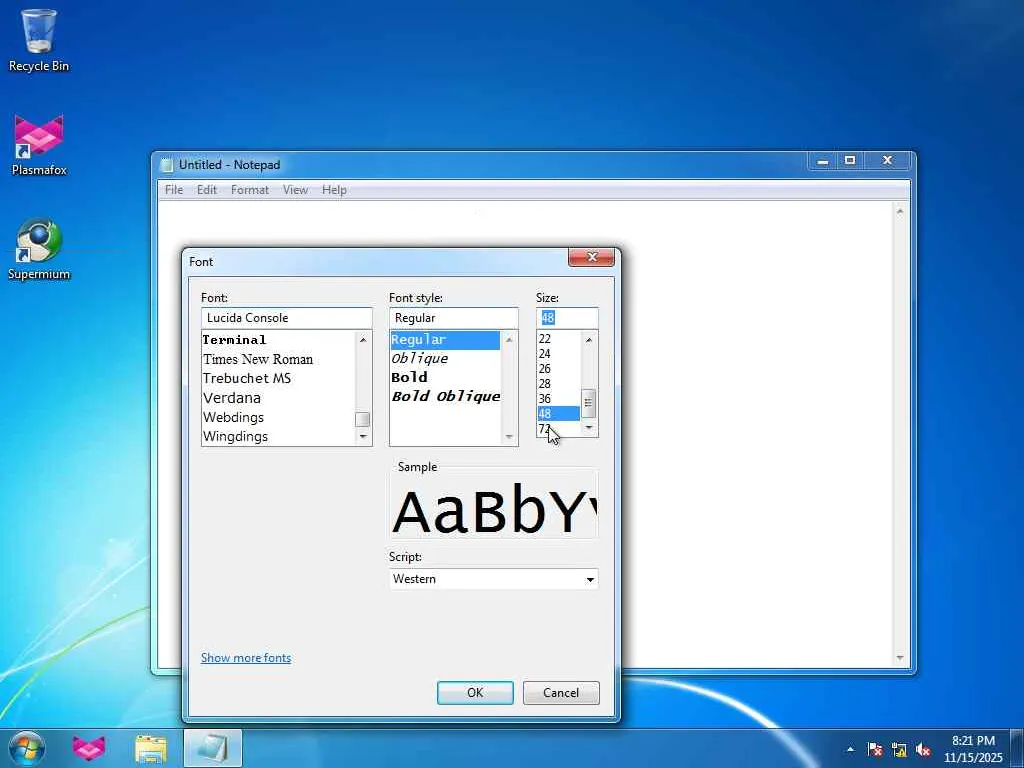
Task: Open the clock showing 8:21 PM
Action: tap(973, 748)
